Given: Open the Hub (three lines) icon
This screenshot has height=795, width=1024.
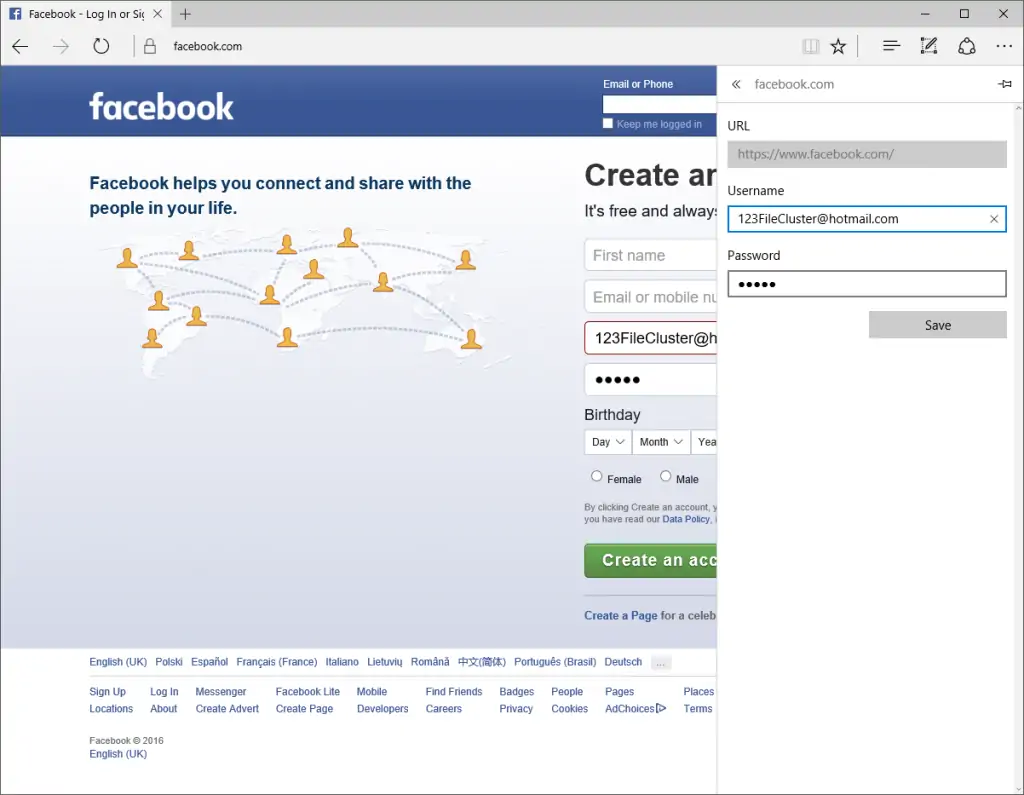Looking at the screenshot, I should click(891, 46).
